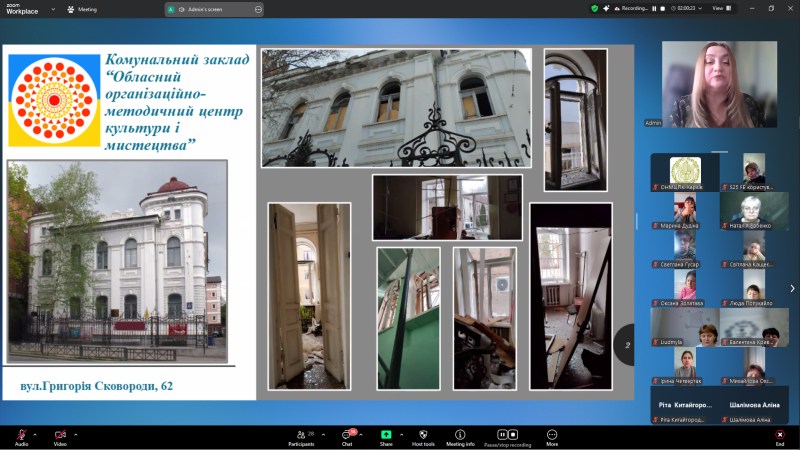Click Zoom Workplace logo
800x450 pixels.
22,9
